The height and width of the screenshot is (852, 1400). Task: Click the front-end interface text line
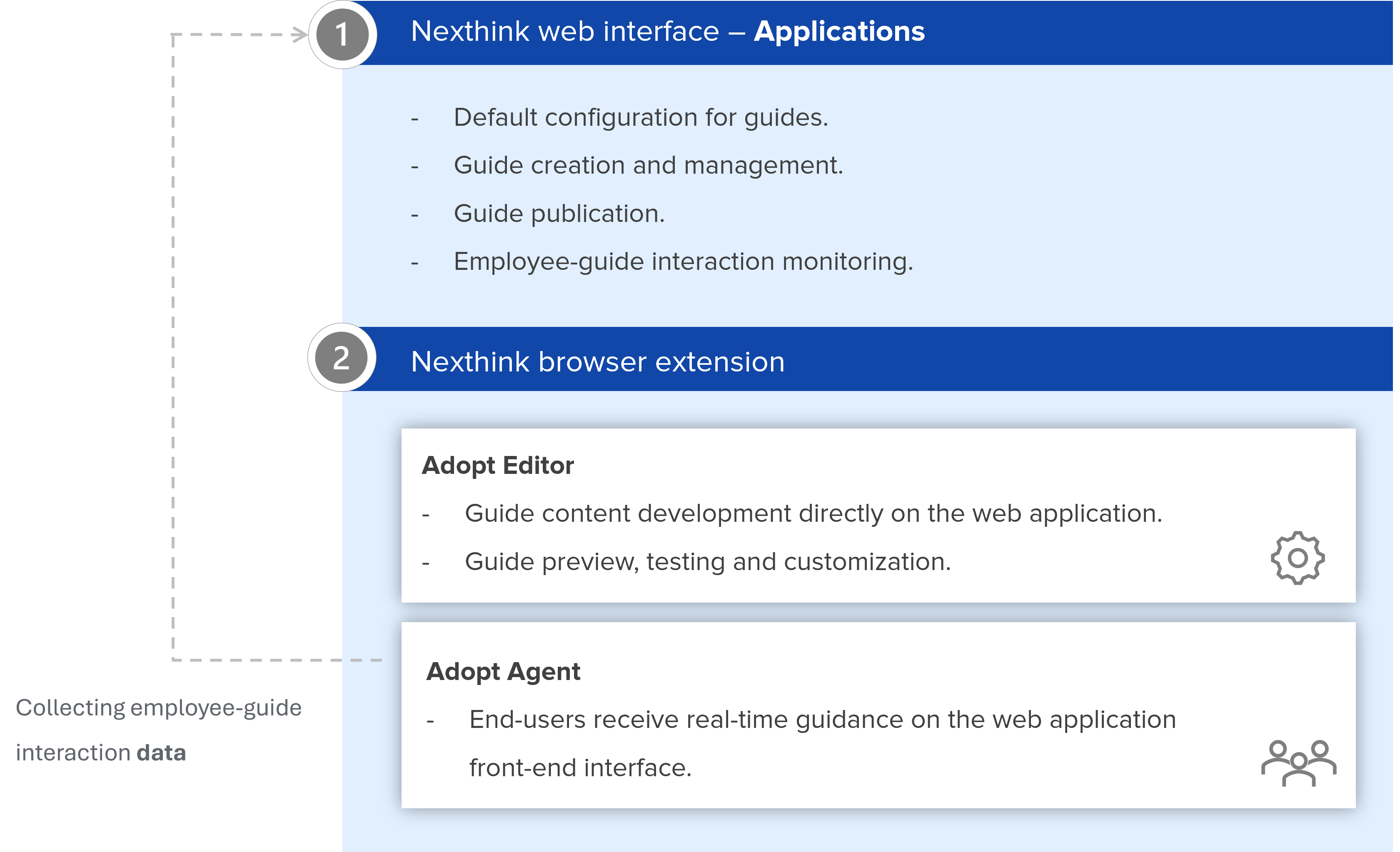pyautogui.click(x=580, y=768)
